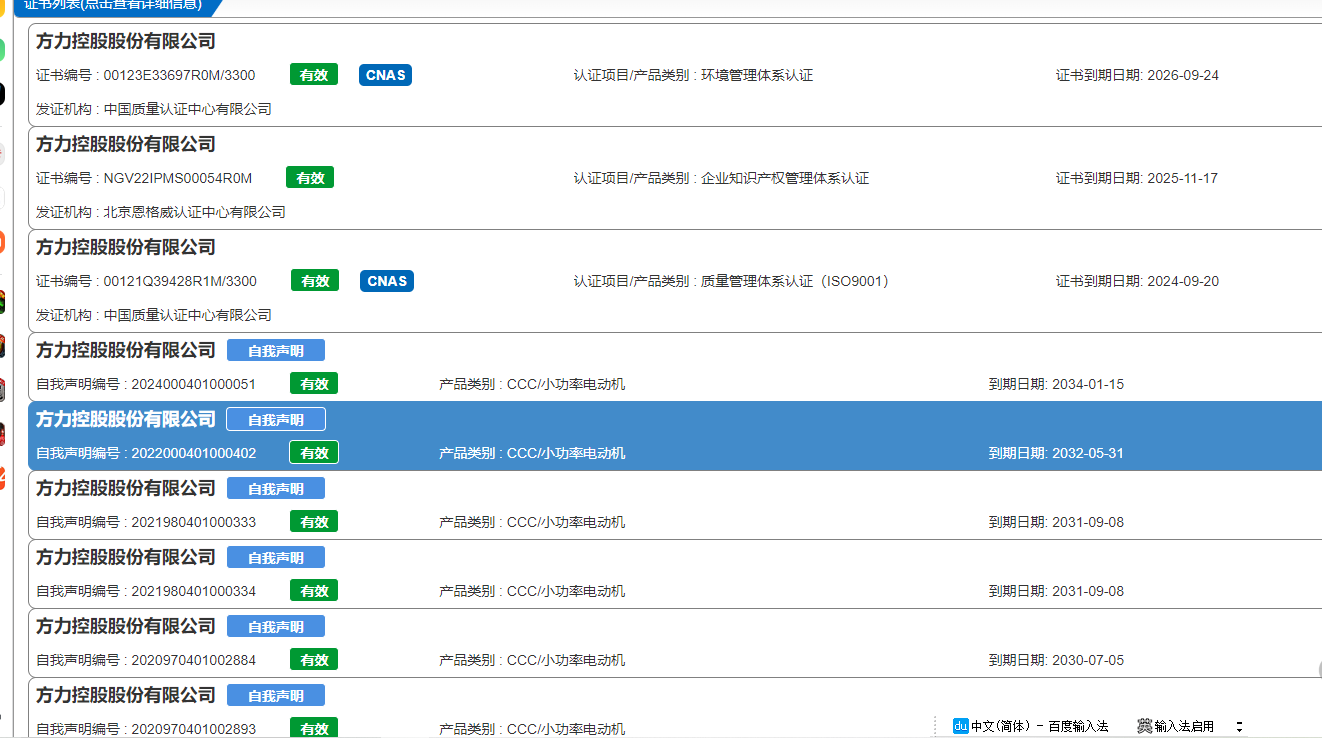Click 自我声明 tag in highlighted 2022000401000402 row
Image resolution: width=1322 pixels, height=738 pixels.
point(276,420)
